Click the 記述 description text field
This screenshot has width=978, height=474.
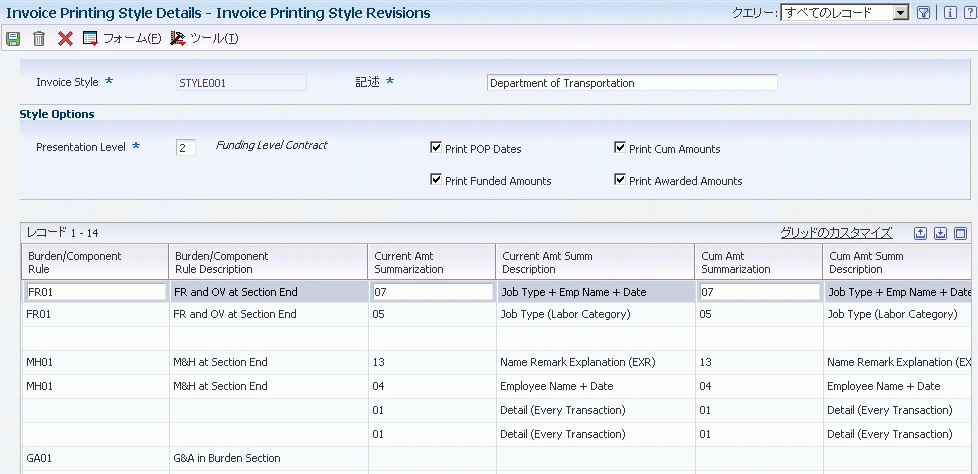(x=631, y=83)
